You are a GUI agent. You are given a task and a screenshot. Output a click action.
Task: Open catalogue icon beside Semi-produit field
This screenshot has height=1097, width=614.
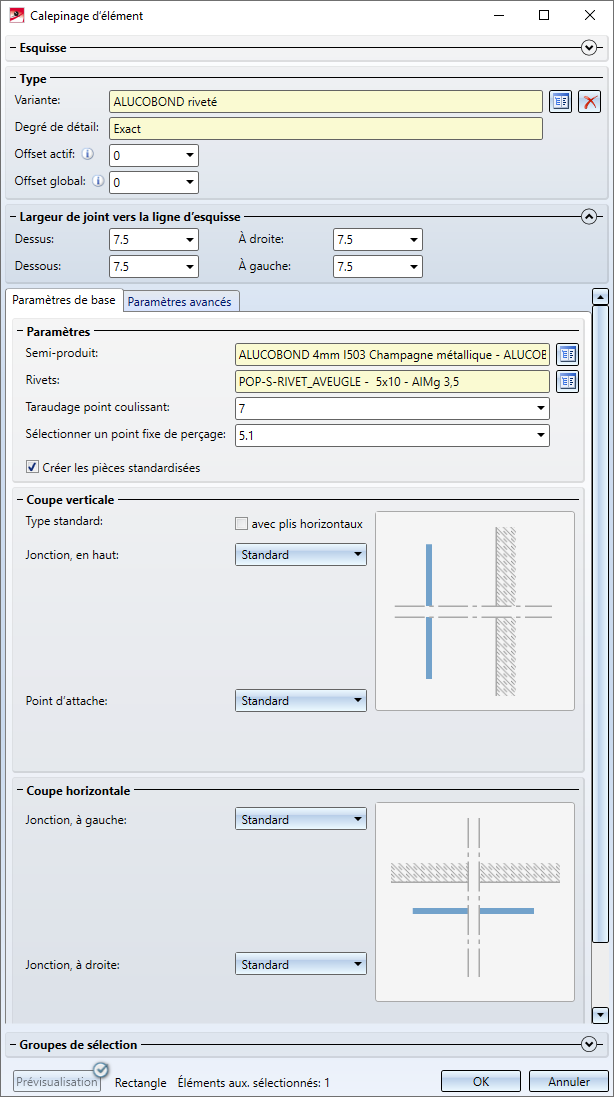point(567,355)
